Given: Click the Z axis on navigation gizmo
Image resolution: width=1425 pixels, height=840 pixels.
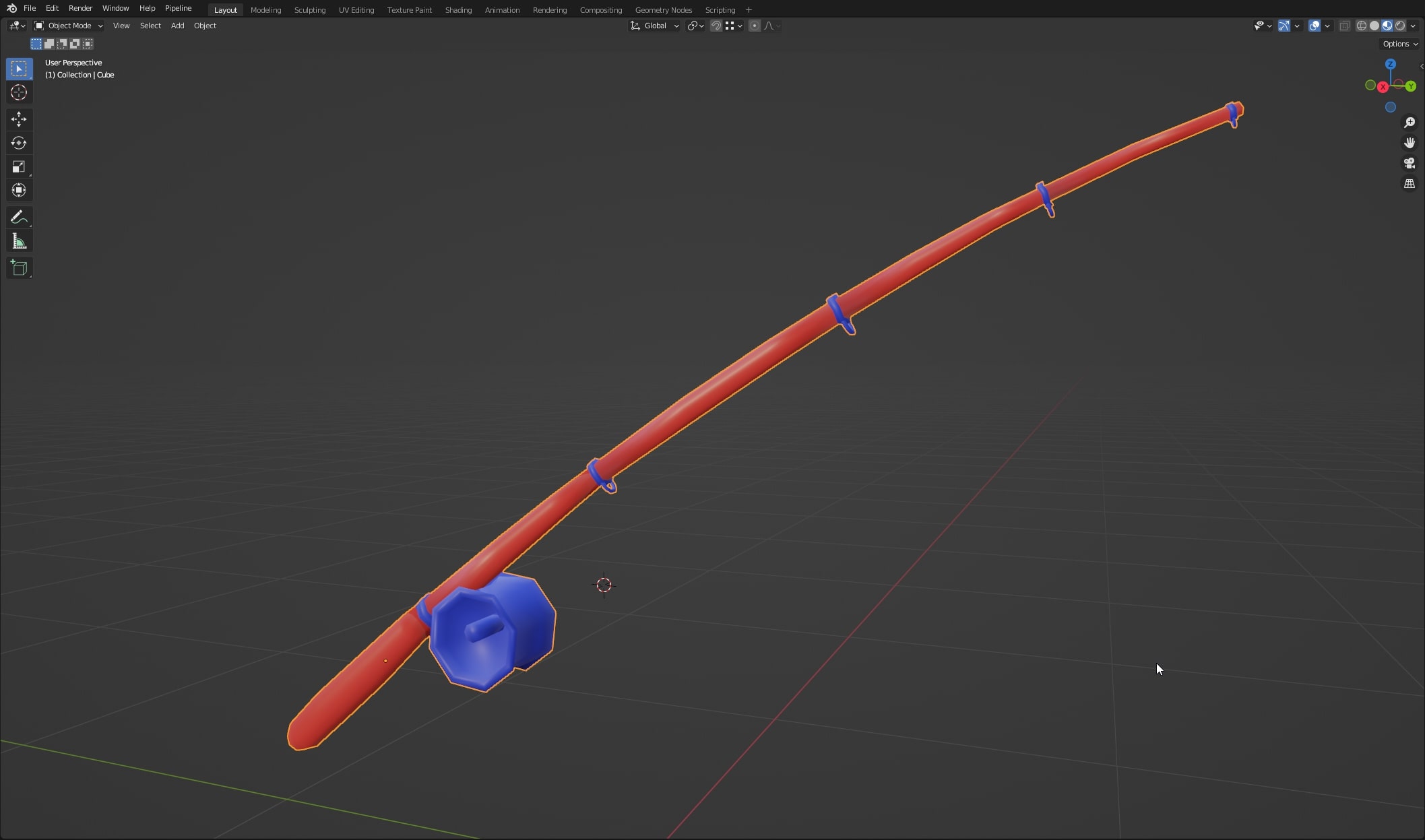Looking at the screenshot, I should 1390,64.
